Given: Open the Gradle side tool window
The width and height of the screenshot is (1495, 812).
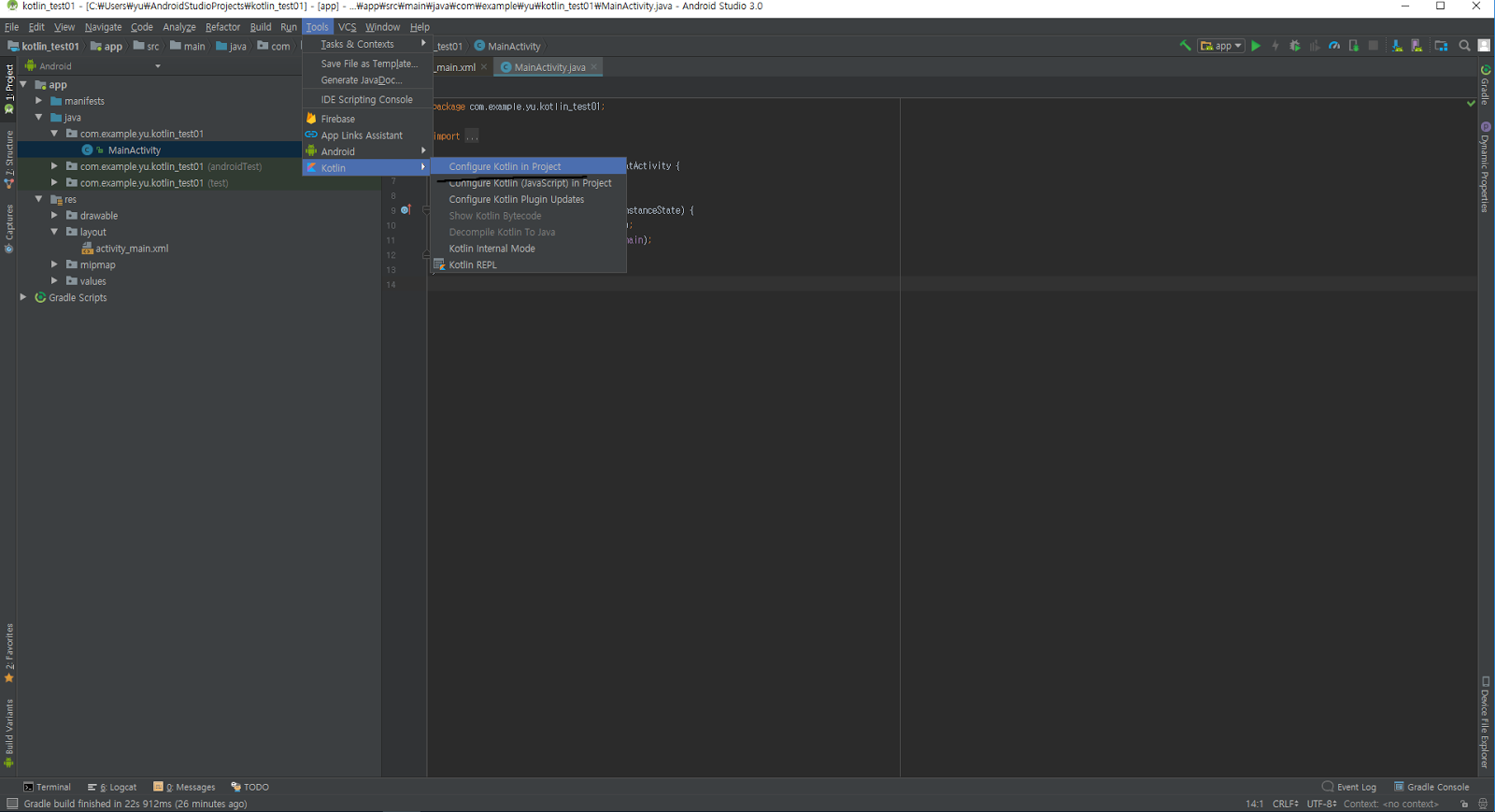Looking at the screenshot, I should pos(1486,85).
